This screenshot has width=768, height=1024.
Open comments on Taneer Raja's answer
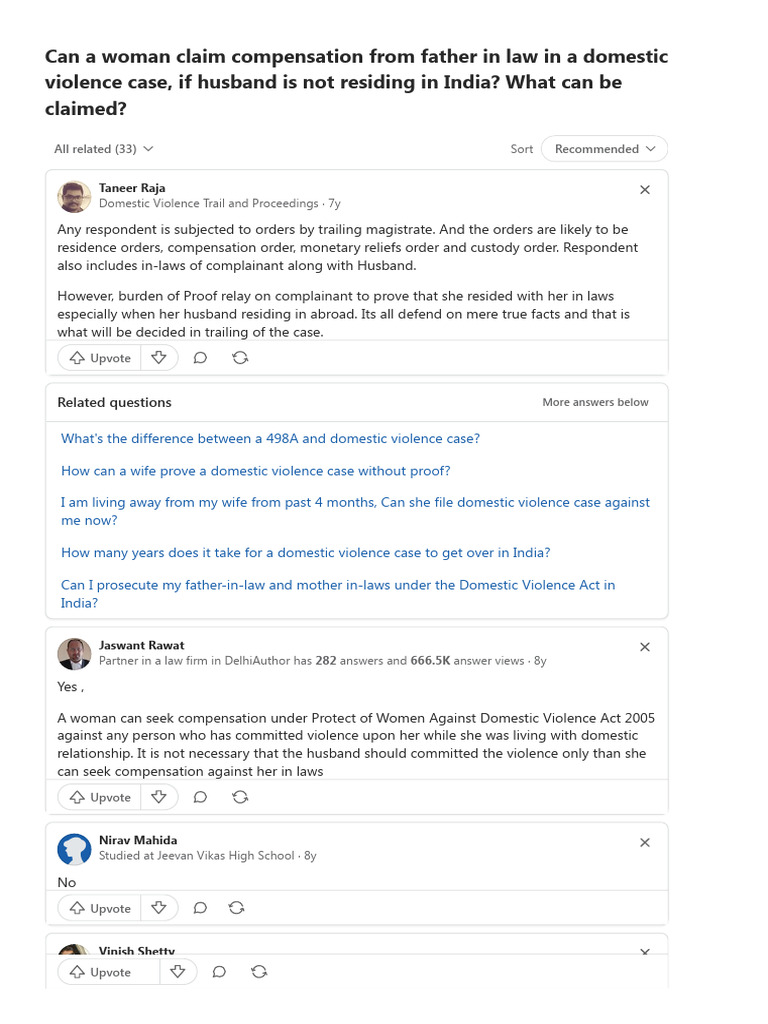pyautogui.click(x=200, y=358)
